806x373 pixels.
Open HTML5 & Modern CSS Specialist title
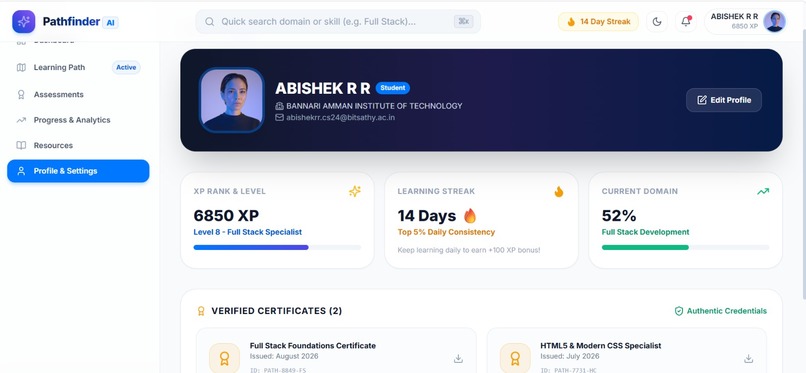tap(600, 346)
